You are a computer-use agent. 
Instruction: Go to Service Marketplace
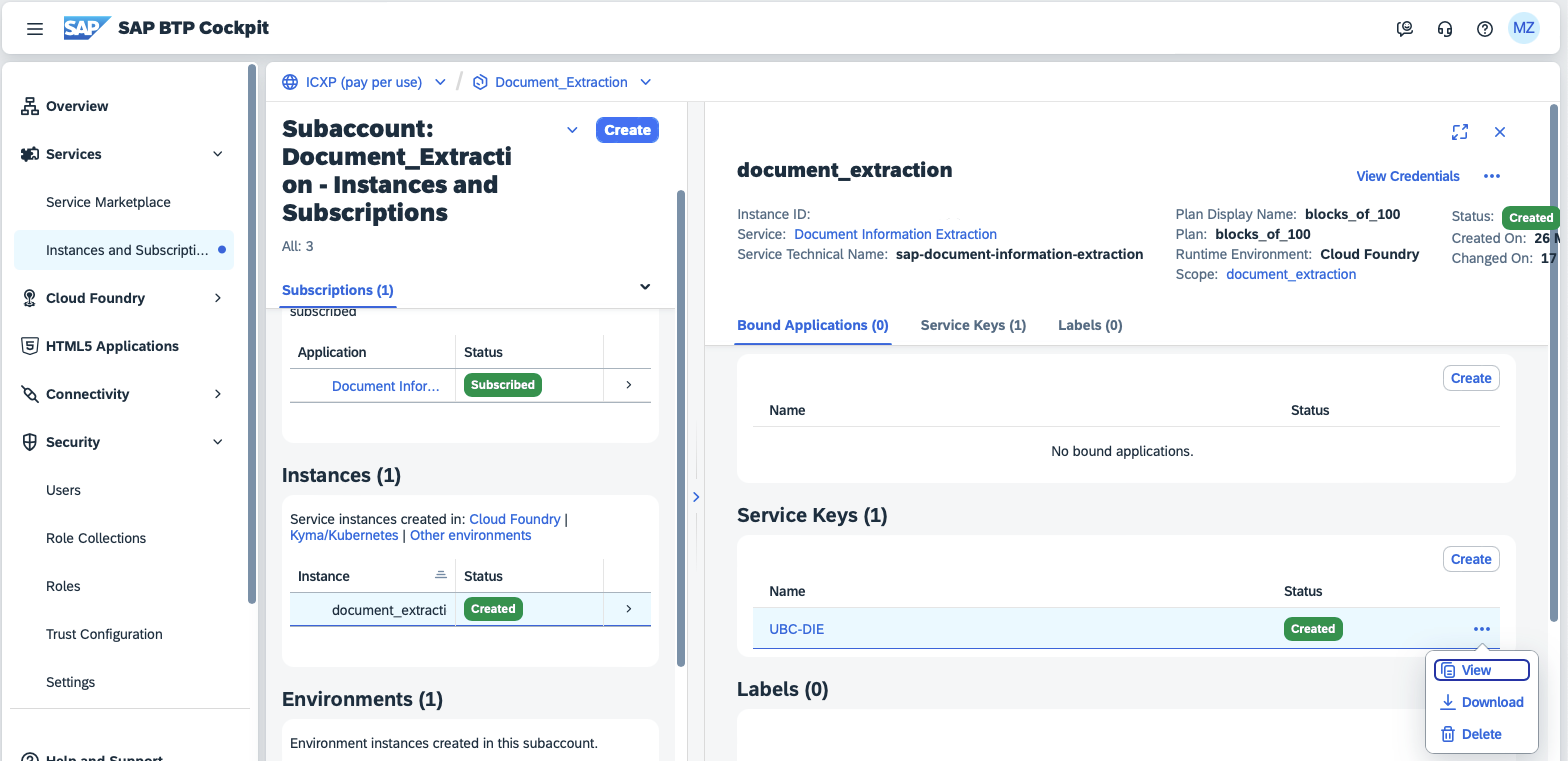tap(108, 202)
